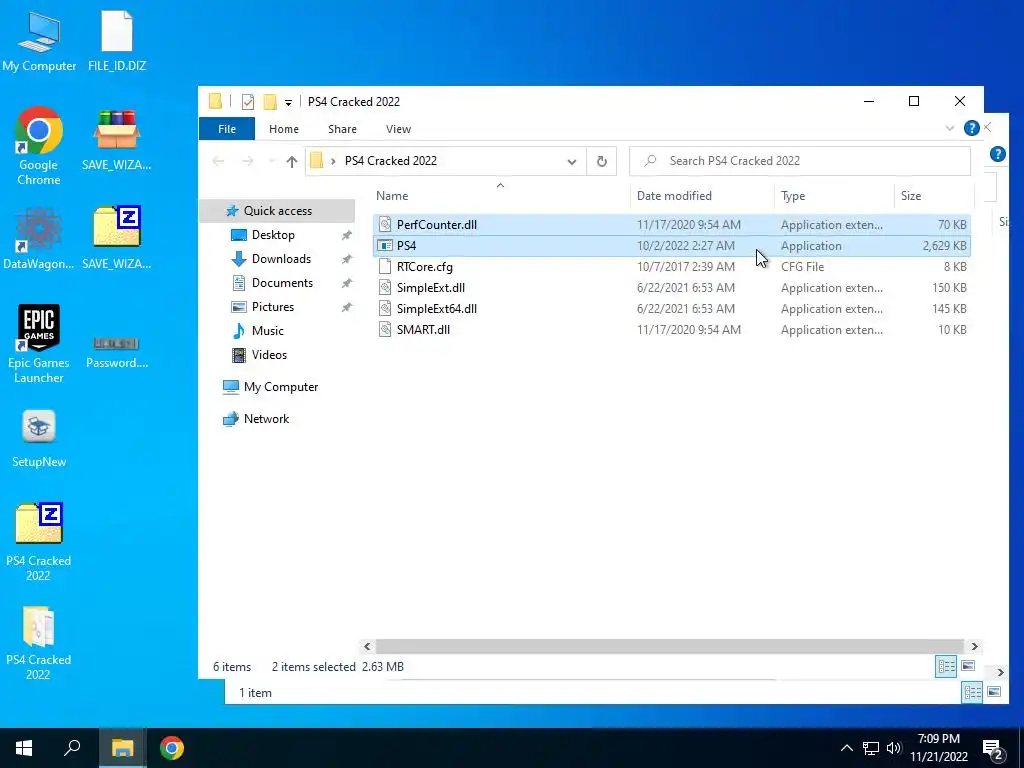Image resolution: width=1024 pixels, height=768 pixels.
Task: Launch Google Chrome from the desktop
Action: coord(39,145)
